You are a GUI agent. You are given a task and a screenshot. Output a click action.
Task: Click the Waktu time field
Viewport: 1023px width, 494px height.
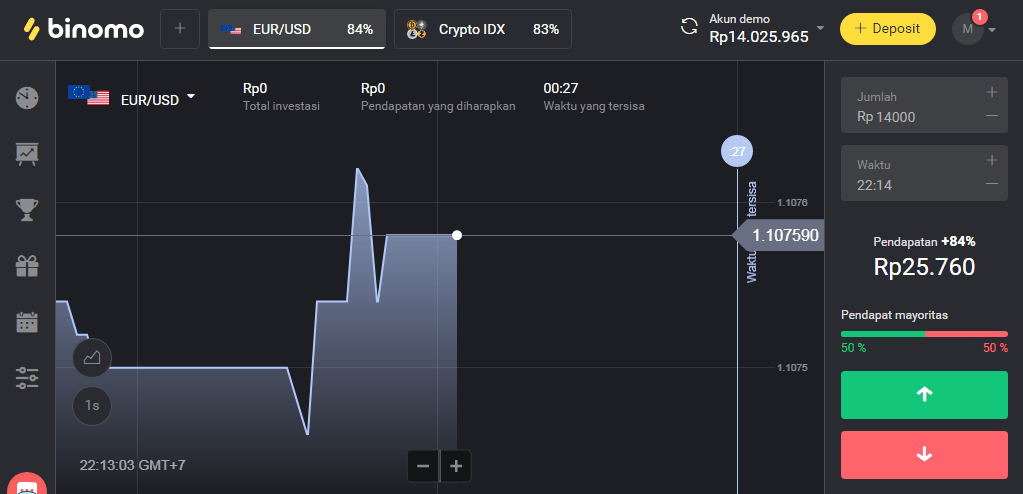click(x=924, y=173)
